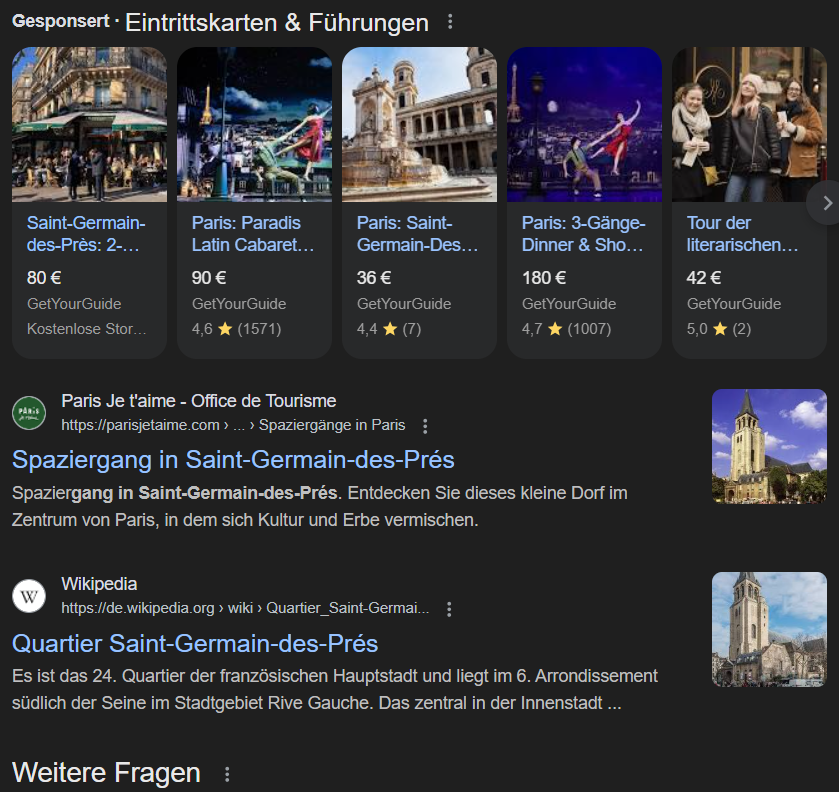Click the dinner show dancers purple thumbnail
This screenshot has height=792, width=839.
tap(584, 124)
